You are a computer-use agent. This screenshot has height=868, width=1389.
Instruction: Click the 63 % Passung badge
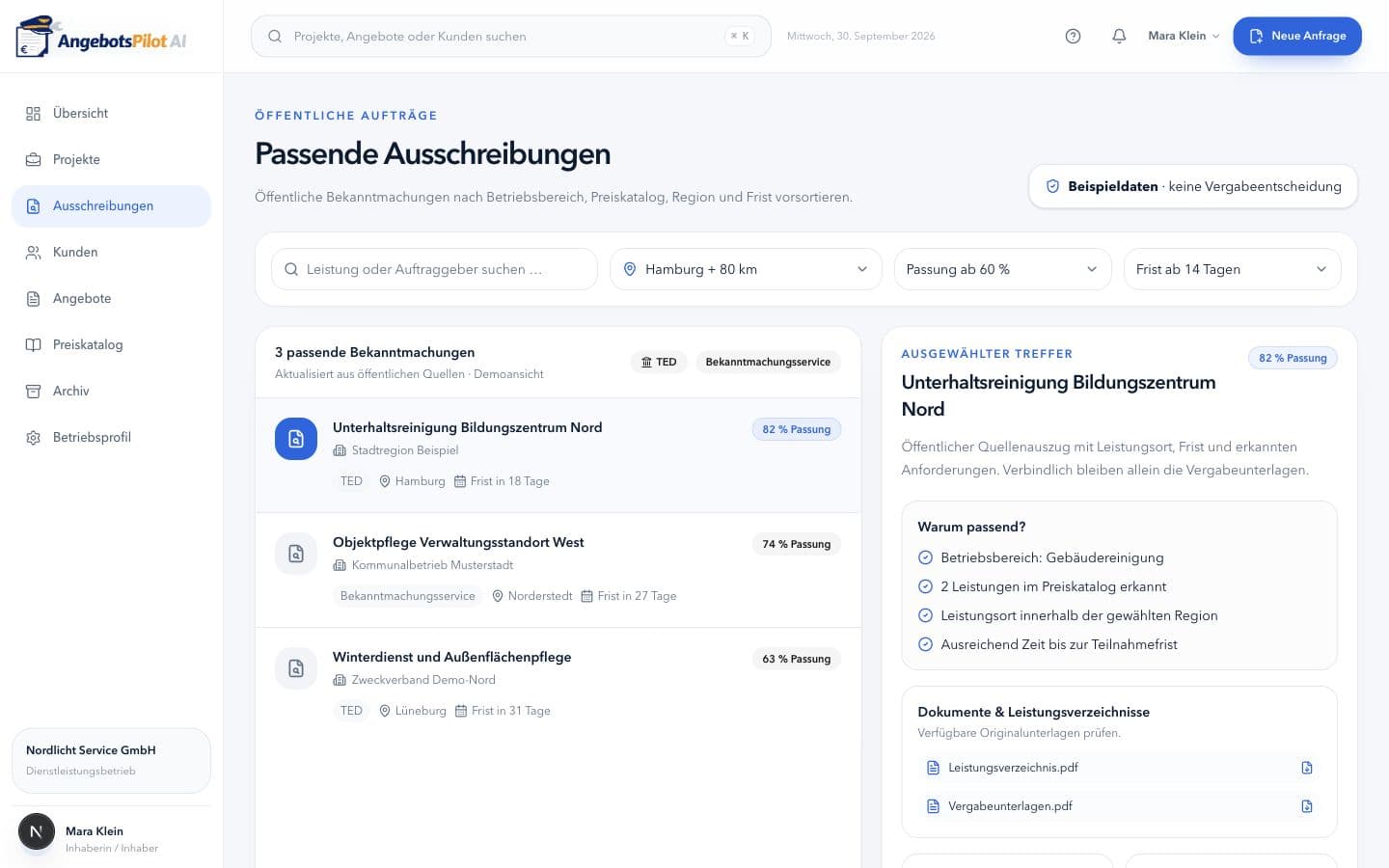pyautogui.click(x=796, y=659)
